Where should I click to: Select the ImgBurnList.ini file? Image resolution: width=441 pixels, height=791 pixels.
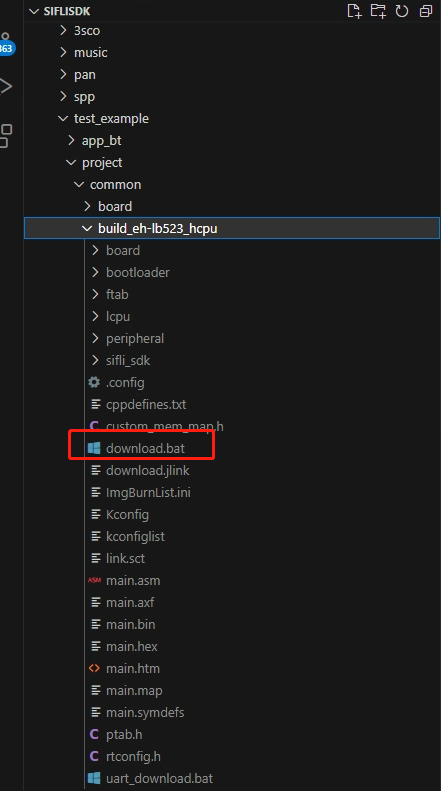coord(148,492)
